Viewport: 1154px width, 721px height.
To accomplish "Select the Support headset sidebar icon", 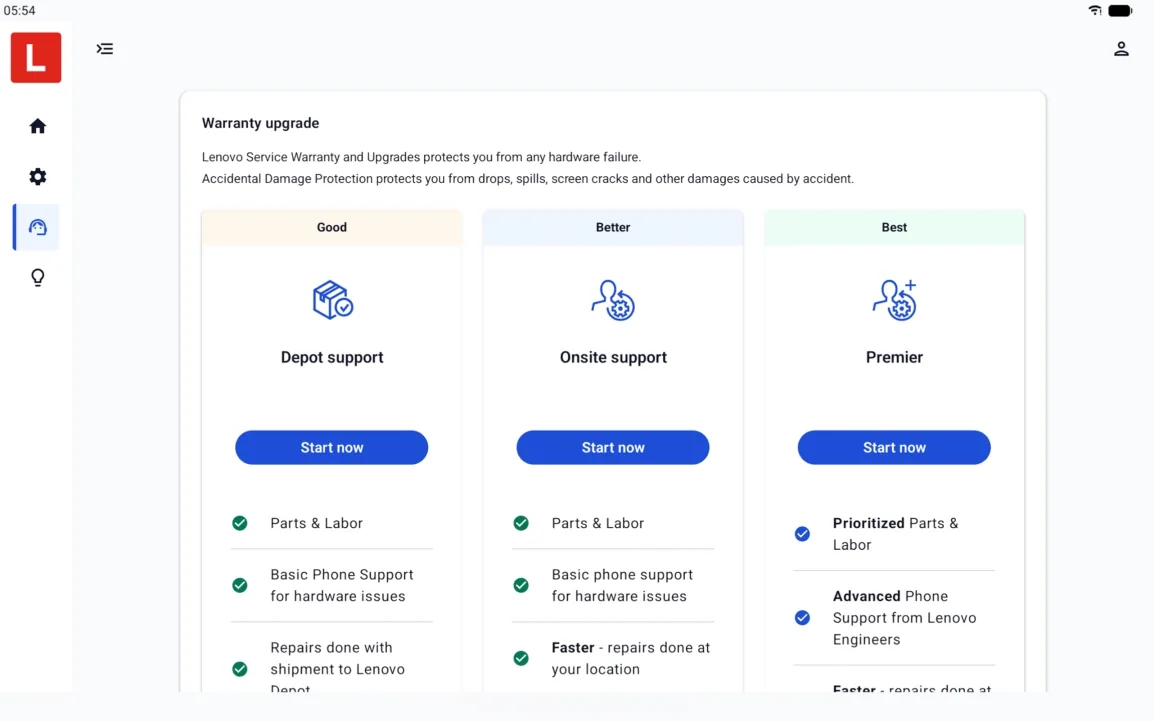I will pos(38,227).
